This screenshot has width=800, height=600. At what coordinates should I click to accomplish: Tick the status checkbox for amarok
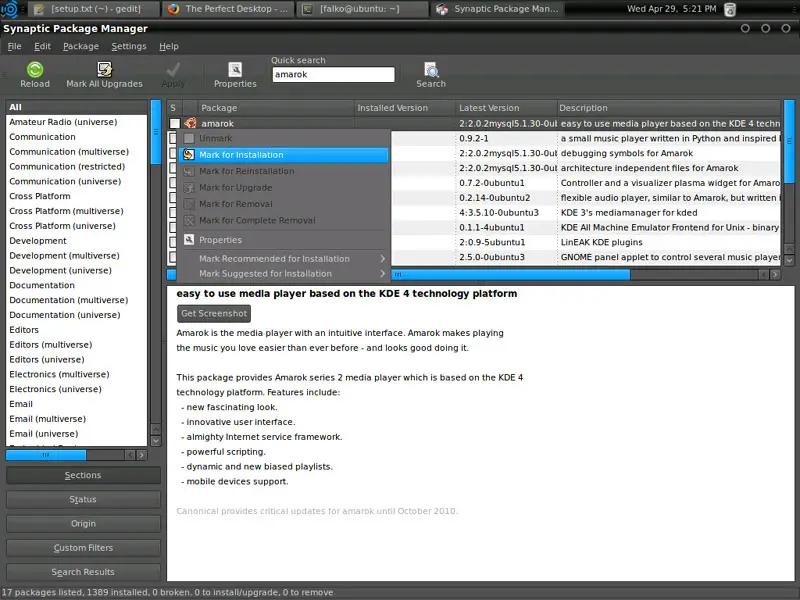[x=174, y=123]
